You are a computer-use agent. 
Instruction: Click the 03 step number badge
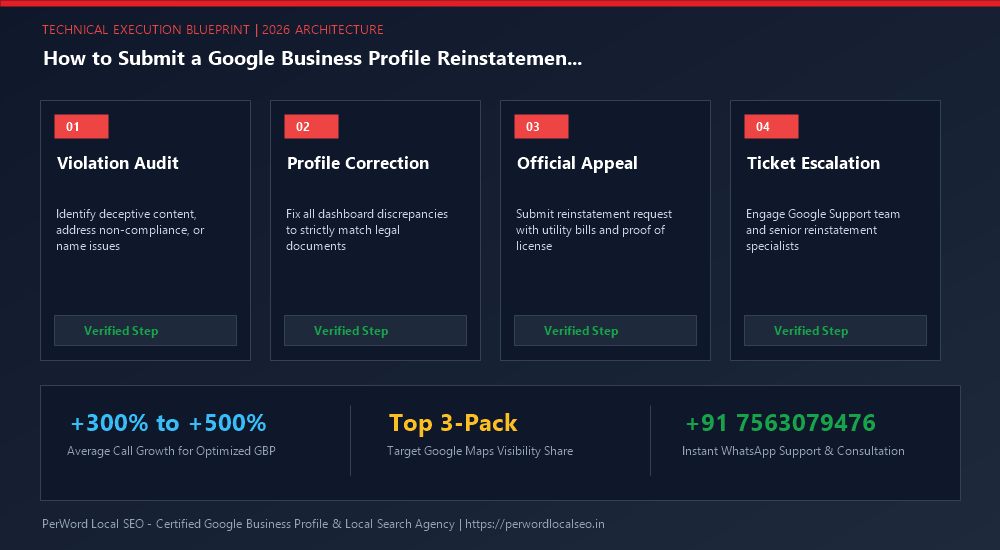click(x=541, y=126)
